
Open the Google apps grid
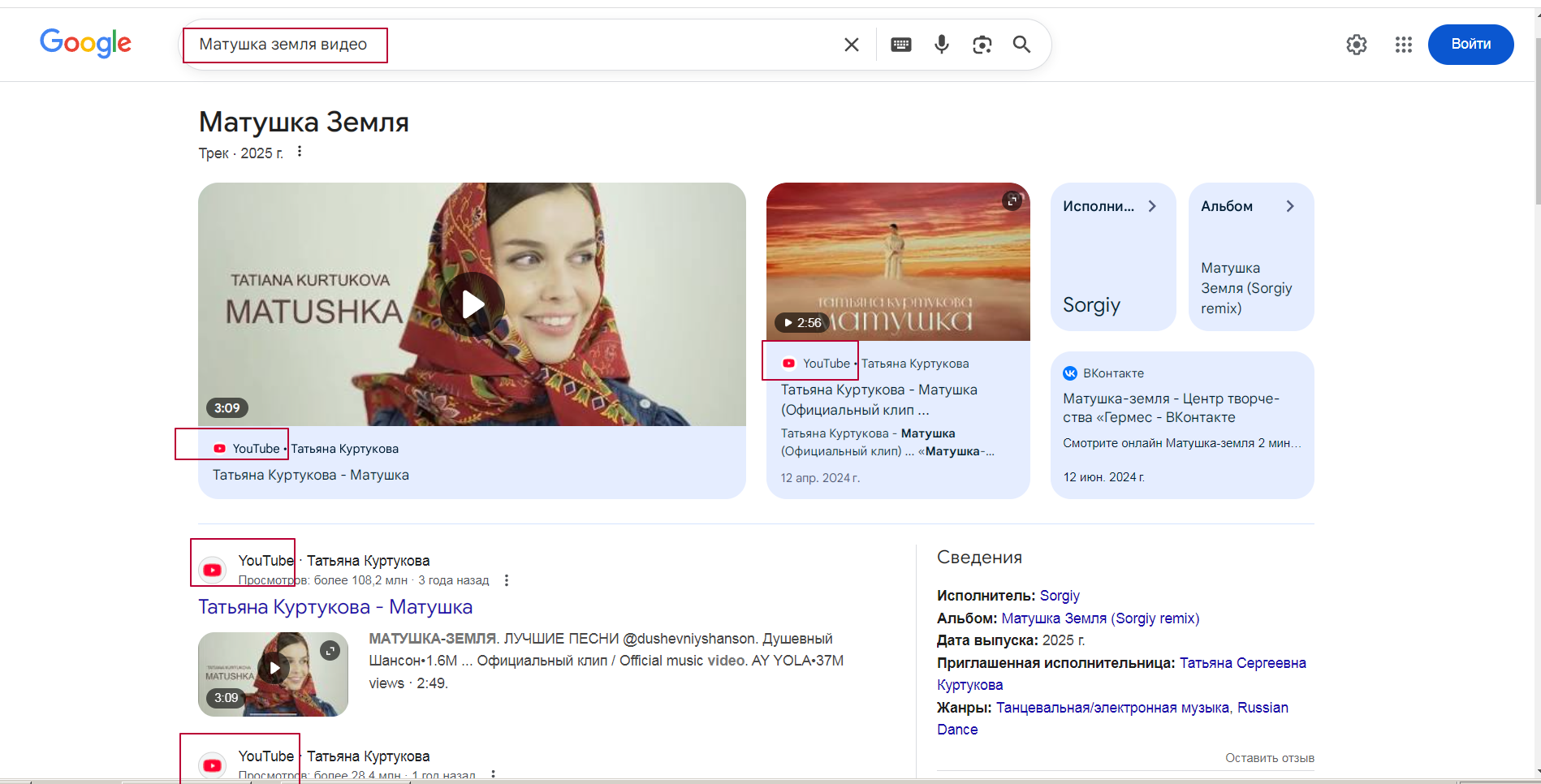[x=1404, y=45]
